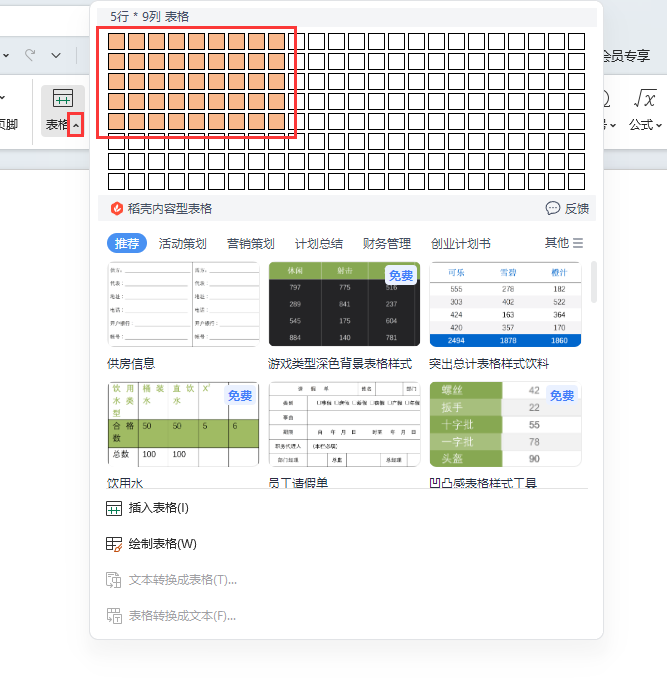Image resolution: width=667 pixels, height=697 pixels.
Task: Pick the 员工请假单 template thumbnail
Action: pyautogui.click(x=344, y=425)
